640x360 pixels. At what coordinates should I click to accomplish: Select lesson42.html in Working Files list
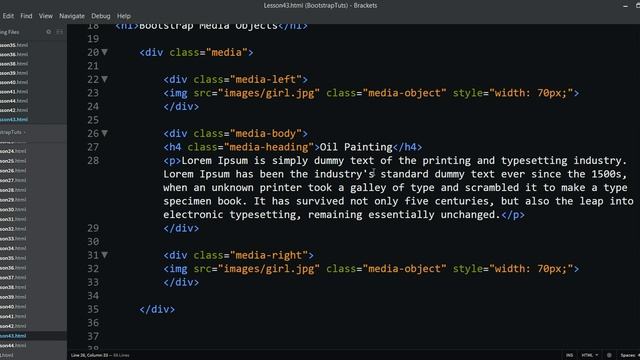point(14,110)
